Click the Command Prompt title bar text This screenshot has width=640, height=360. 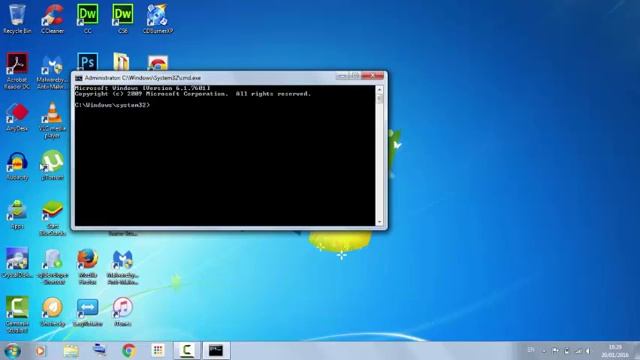tap(142, 78)
